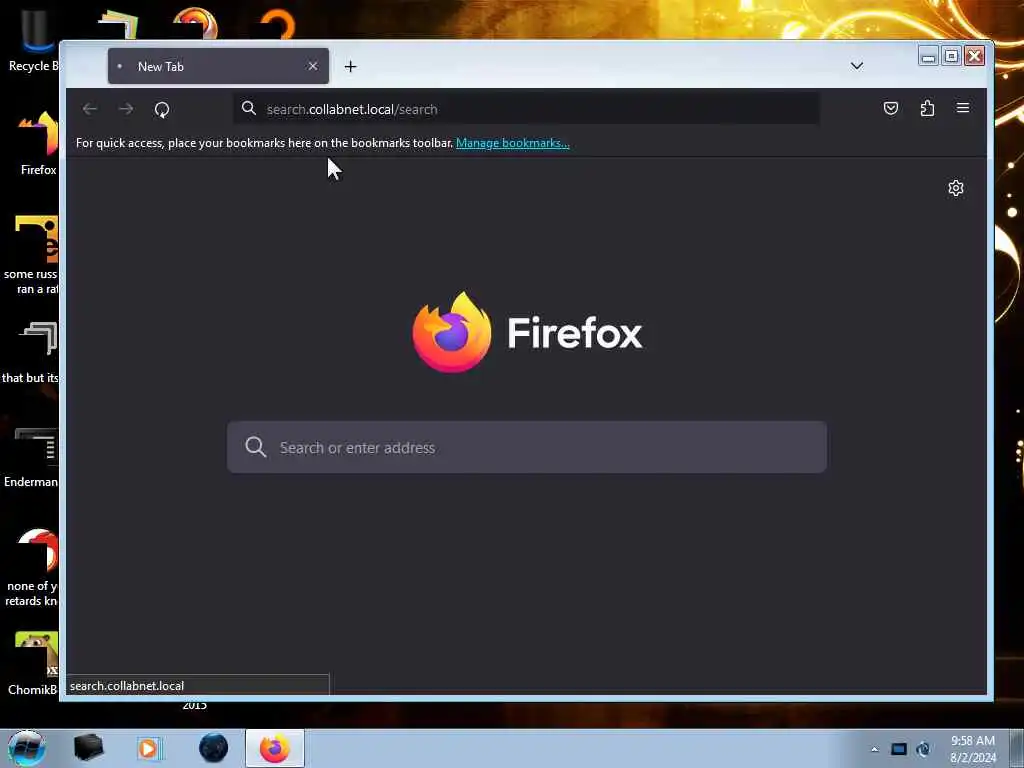1024x768 pixels.
Task: Close the Firefox window with the red X
Action: coord(974,56)
